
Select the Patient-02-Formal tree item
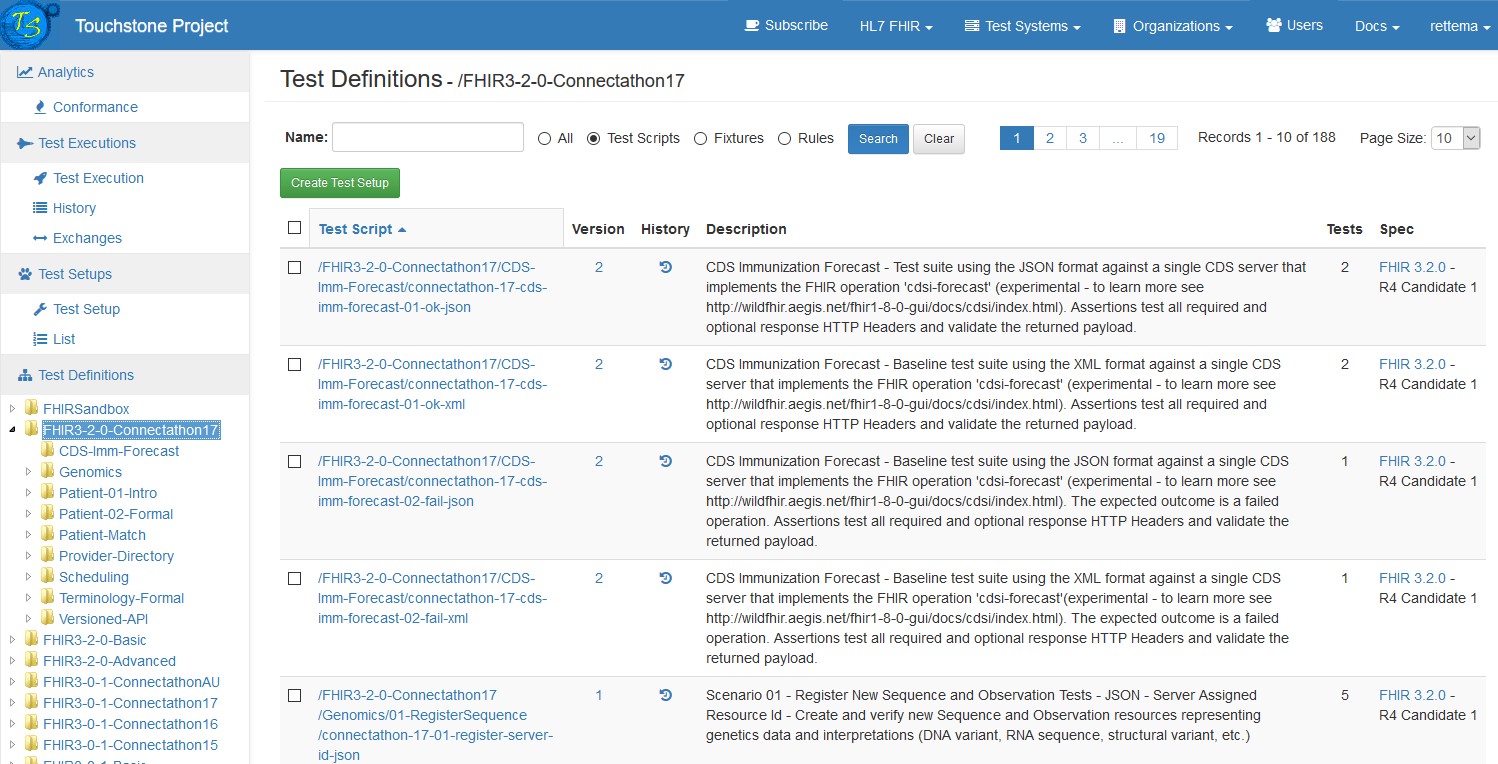pyautogui.click(x=116, y=514)
